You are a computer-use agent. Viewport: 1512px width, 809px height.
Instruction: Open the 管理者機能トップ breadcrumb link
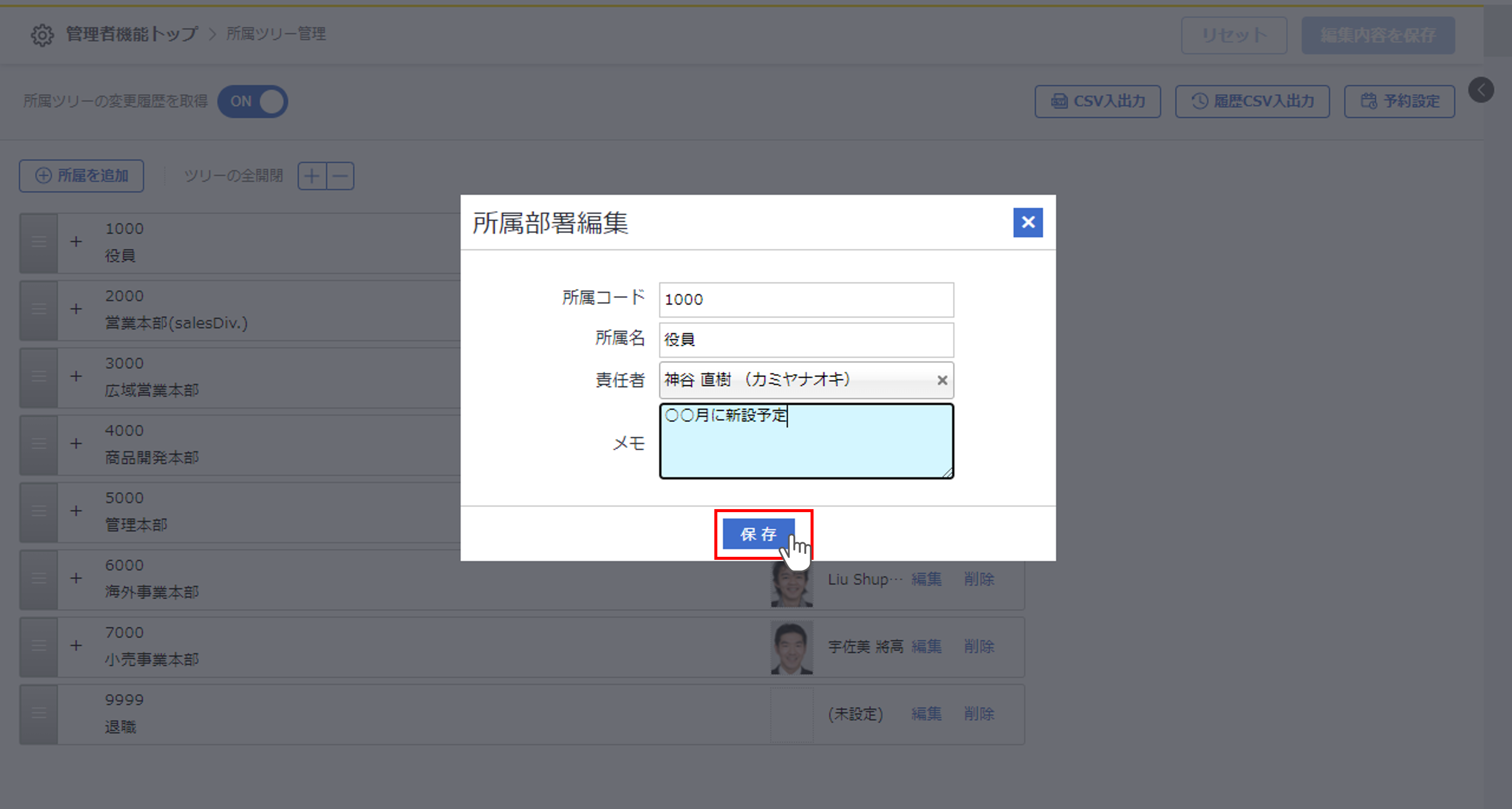point(131,34)
